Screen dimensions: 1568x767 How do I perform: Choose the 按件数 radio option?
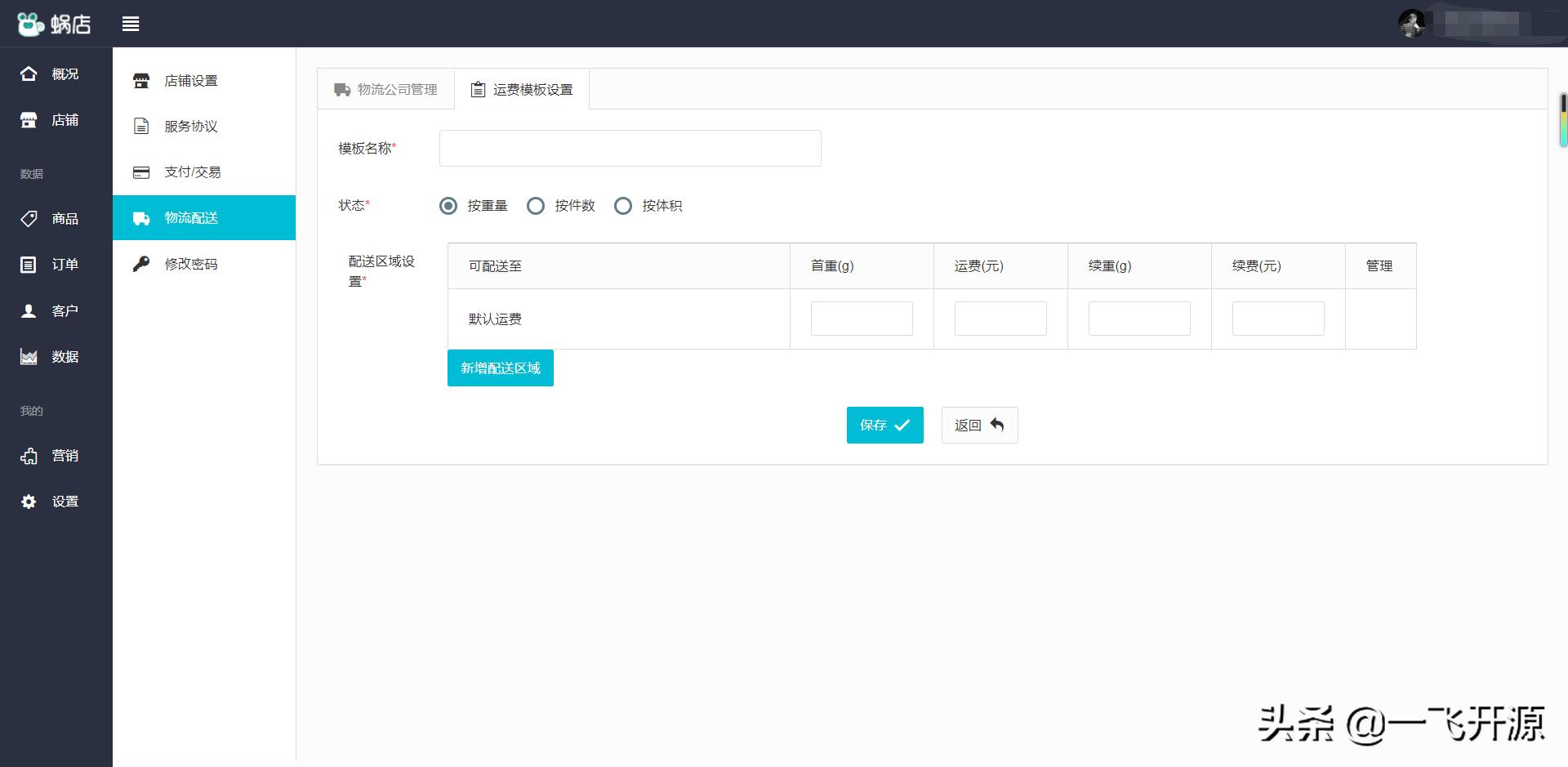pyautogui.click(x=536, y=206)
